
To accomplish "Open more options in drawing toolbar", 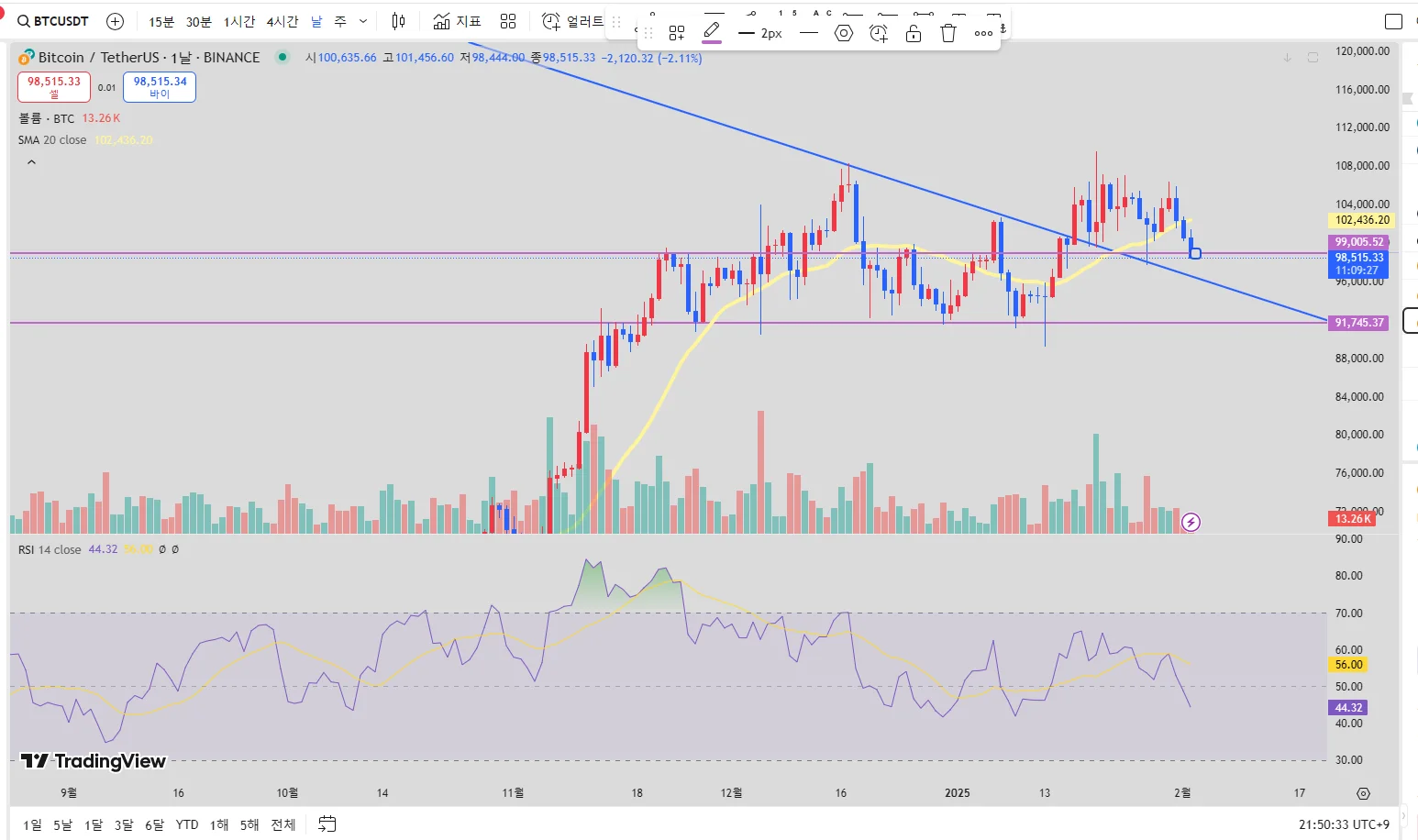I will click(x=983, y=34).
